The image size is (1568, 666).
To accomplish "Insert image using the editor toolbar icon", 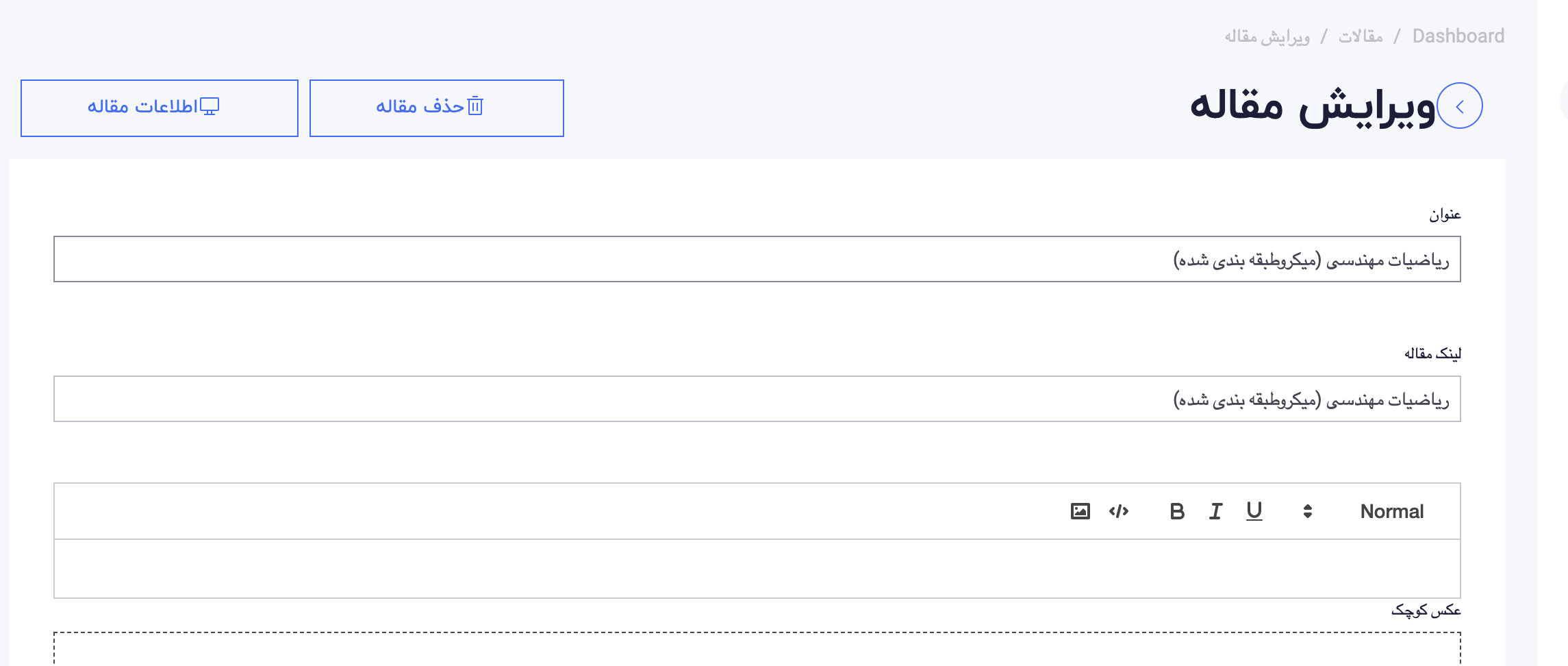I will click(1080, 511).
